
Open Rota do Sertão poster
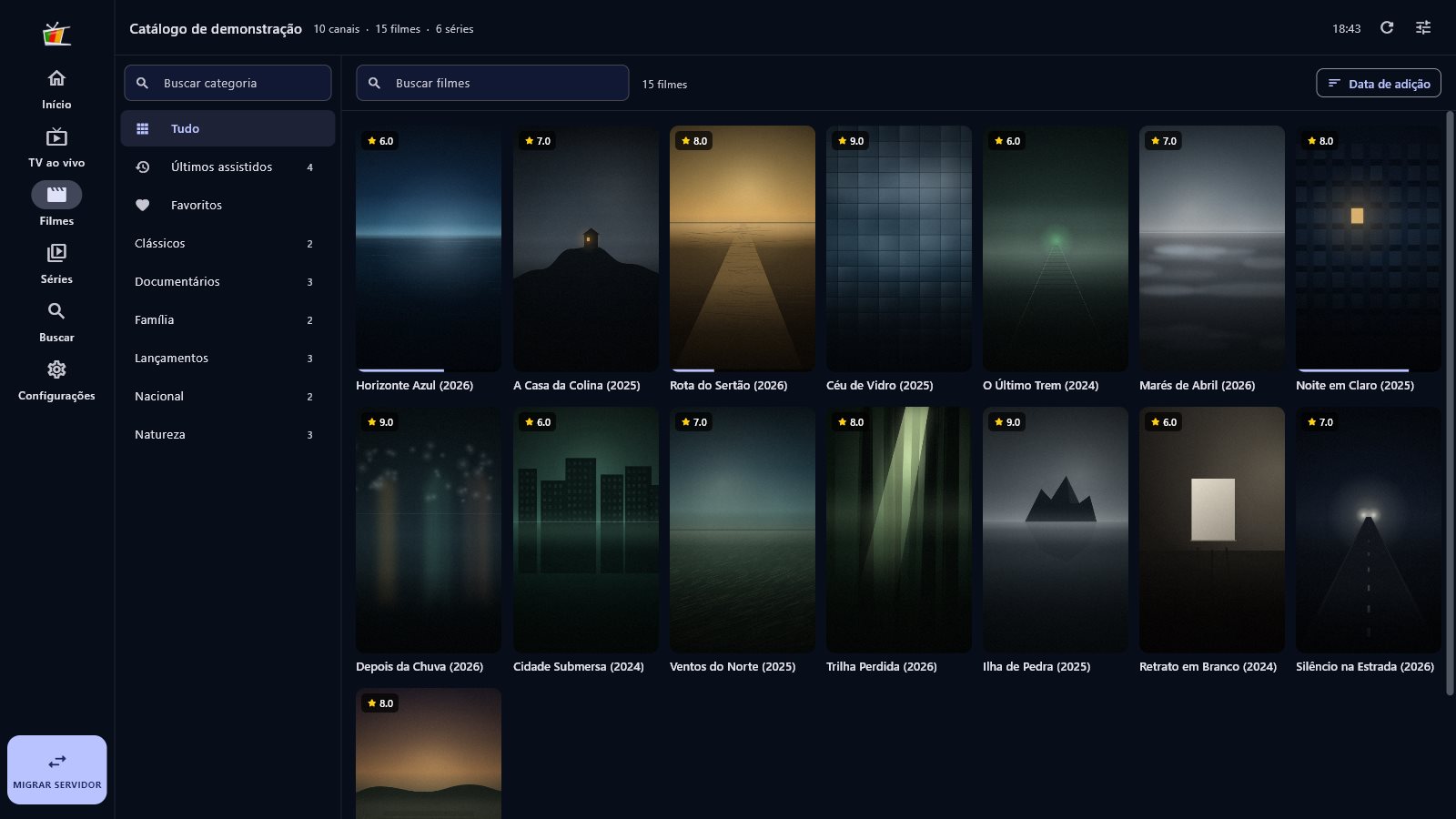click(x=743, y=248)
